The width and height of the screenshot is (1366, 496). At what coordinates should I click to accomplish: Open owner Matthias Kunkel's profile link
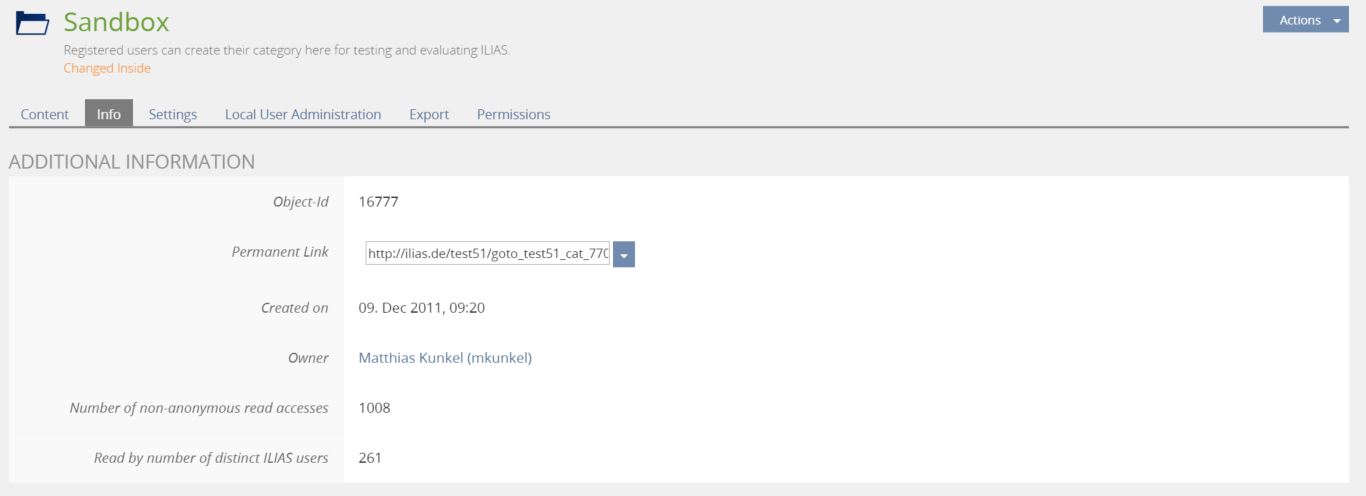pyautogui.click(x=445, y=358)
